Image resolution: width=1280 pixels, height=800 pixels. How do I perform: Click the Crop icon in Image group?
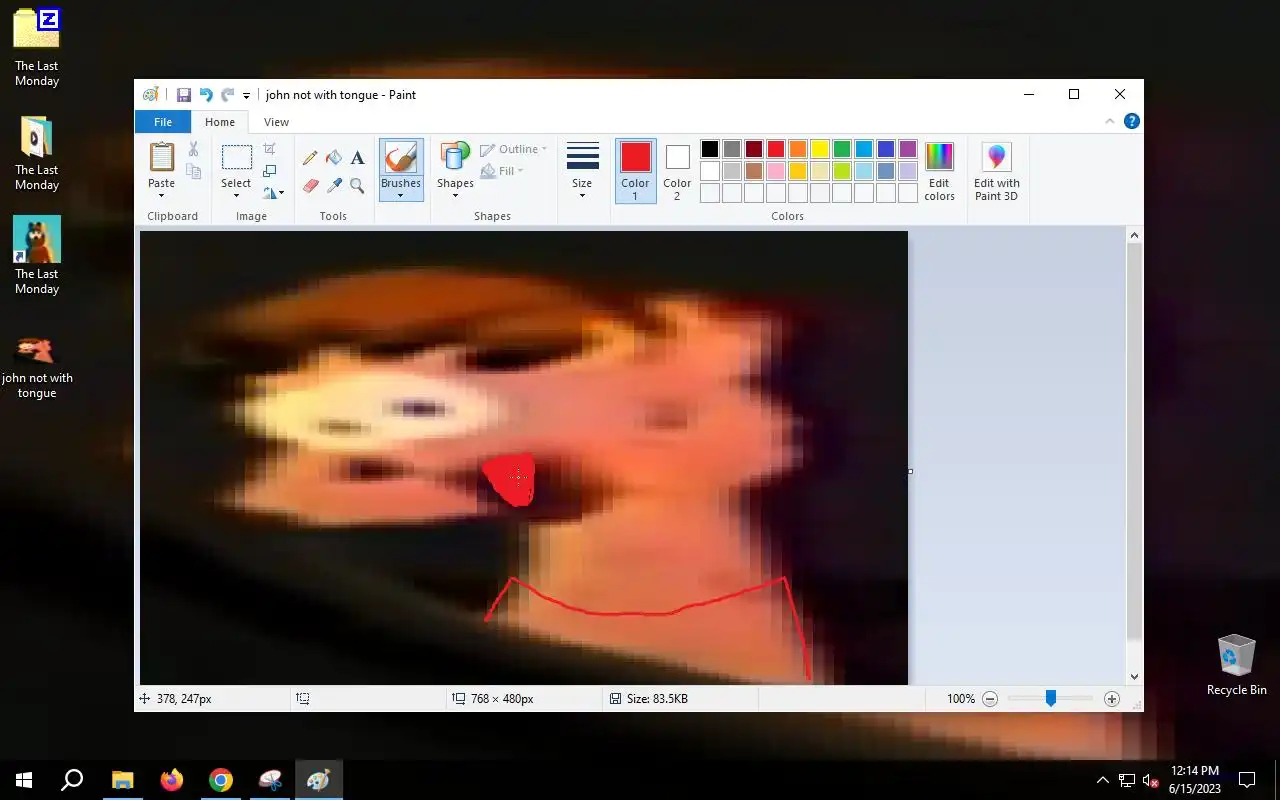[270, 149]
